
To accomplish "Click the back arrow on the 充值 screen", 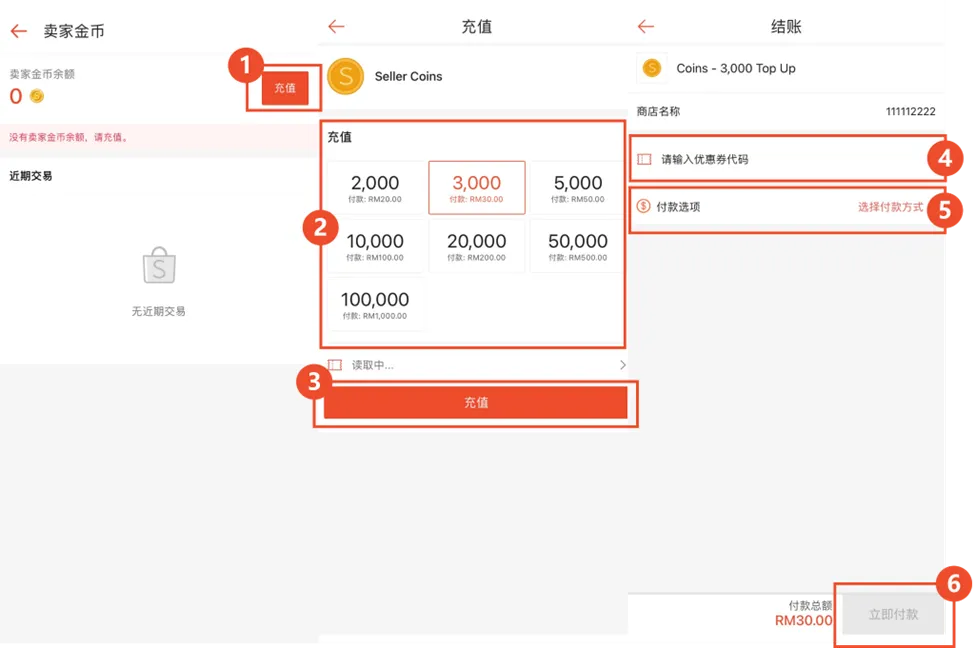I will click(334, 26).
